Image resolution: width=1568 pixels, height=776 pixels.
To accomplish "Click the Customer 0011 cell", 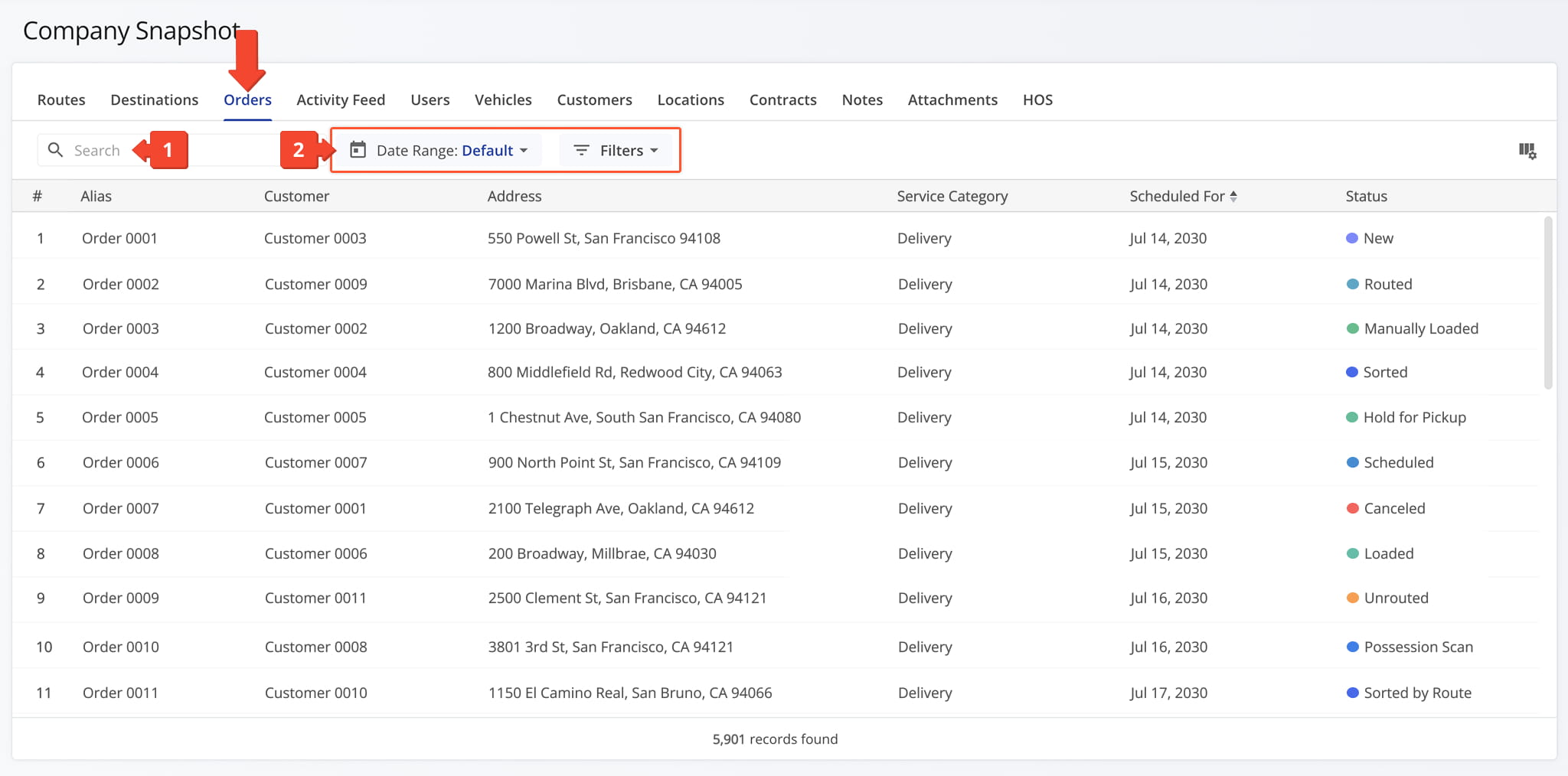I will point(315,598).
